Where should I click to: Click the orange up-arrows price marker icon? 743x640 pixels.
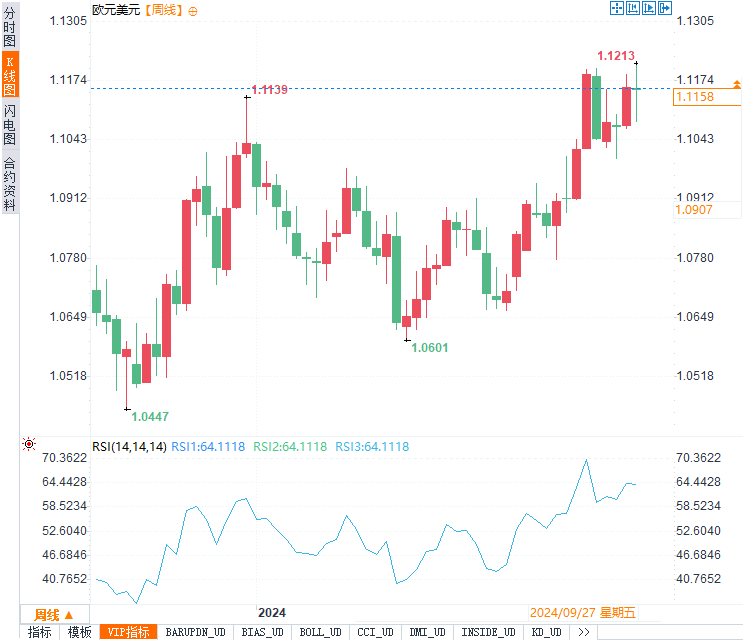pyautogui.click(x=736, y=85)
